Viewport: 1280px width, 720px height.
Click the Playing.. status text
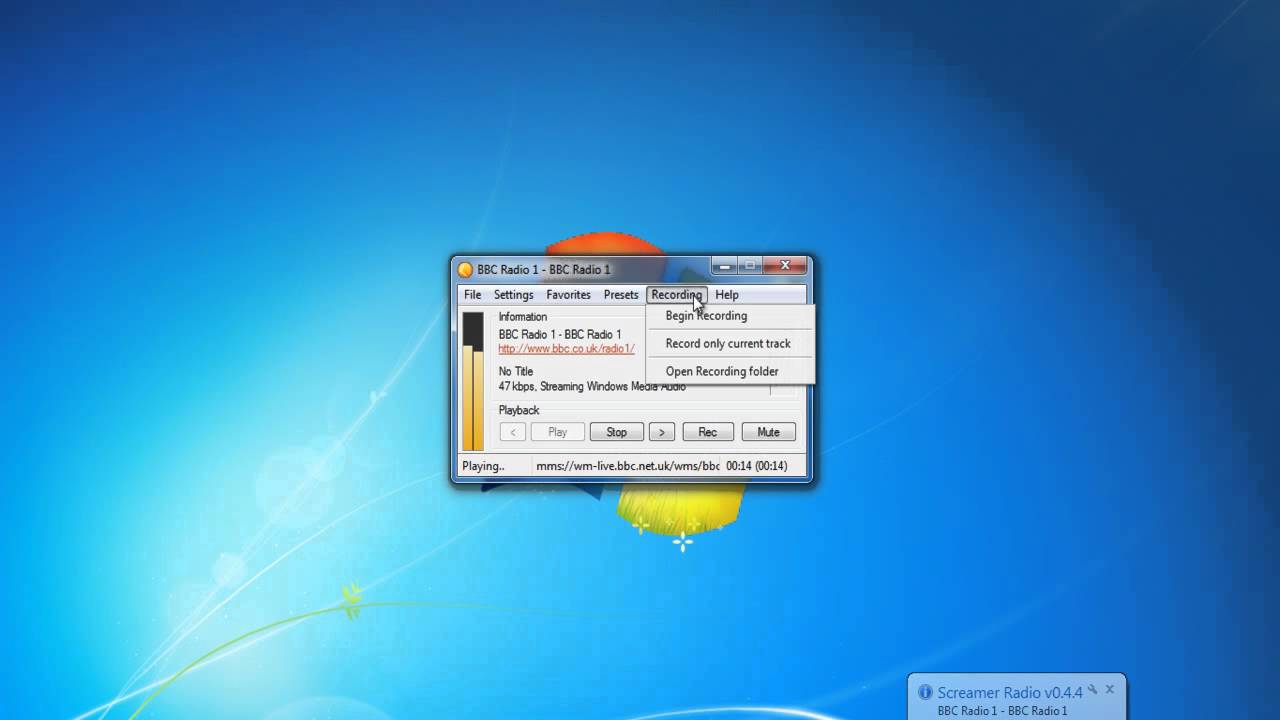(x=483, y=466)
